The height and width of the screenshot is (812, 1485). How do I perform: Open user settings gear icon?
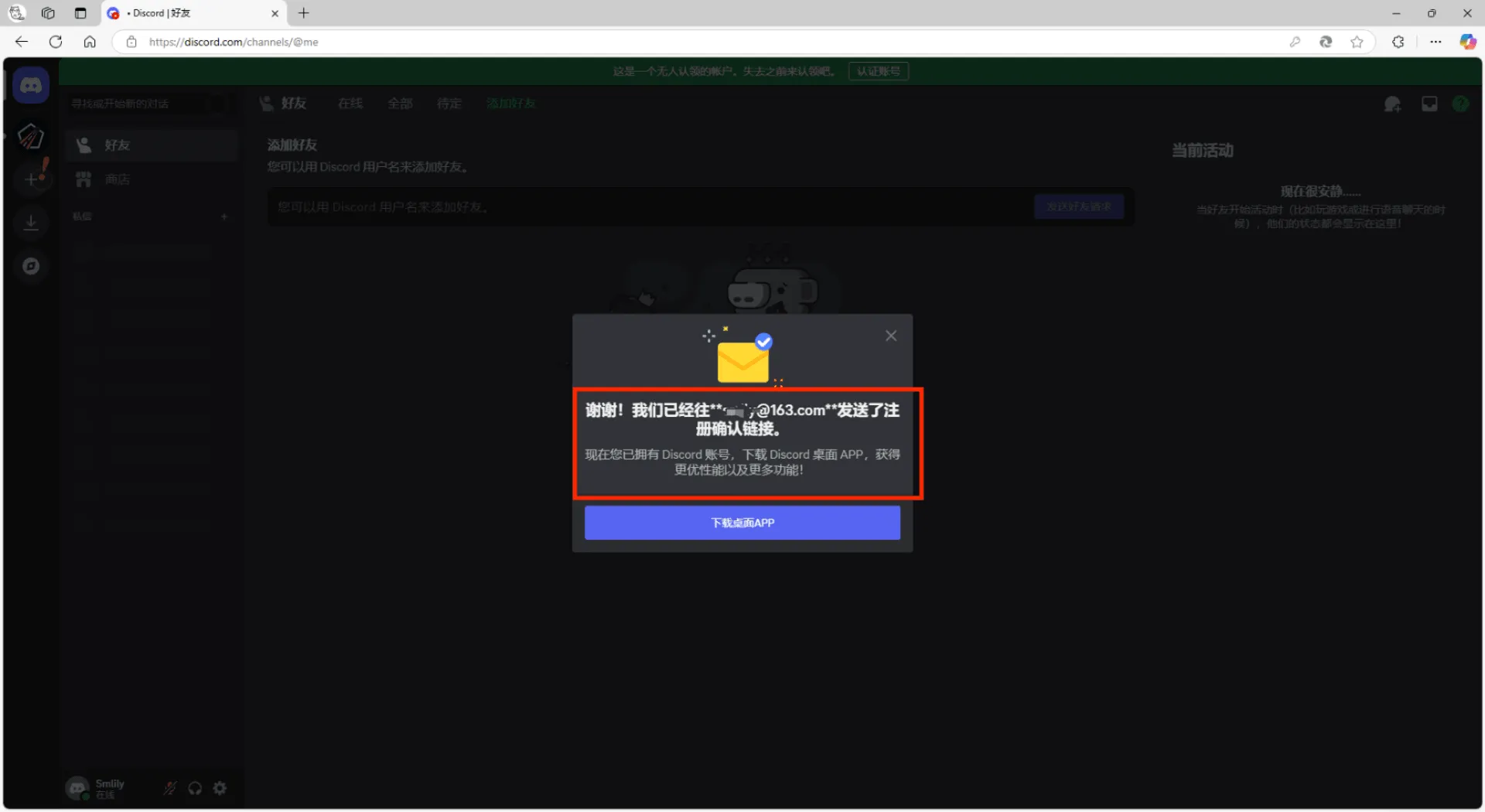220,788
